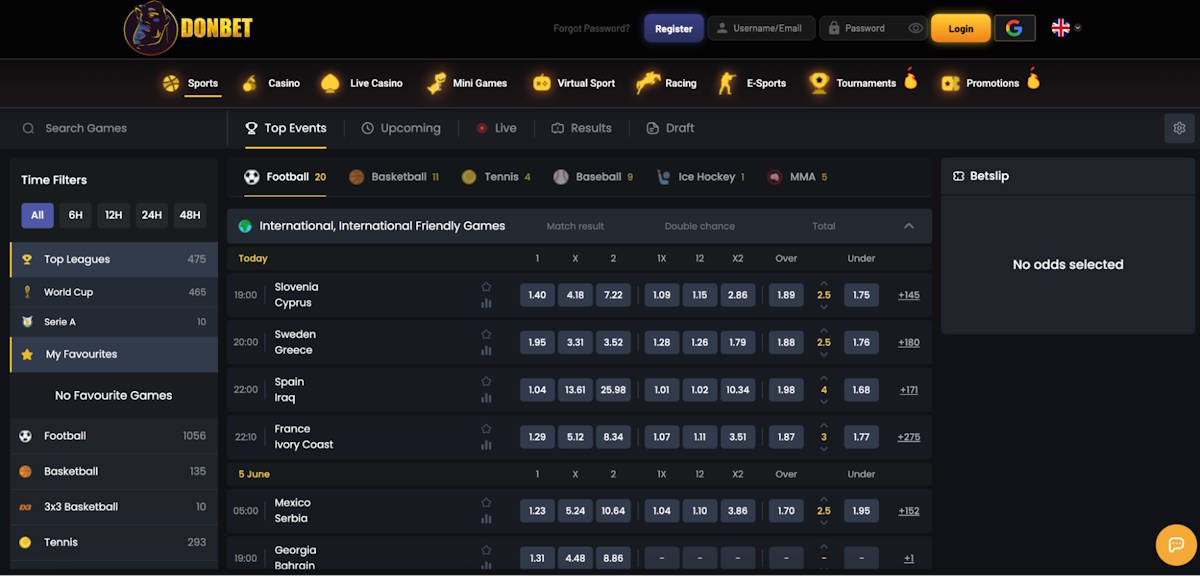Add Slovenia vs Cyprus to favourites star

click(486, 287)
